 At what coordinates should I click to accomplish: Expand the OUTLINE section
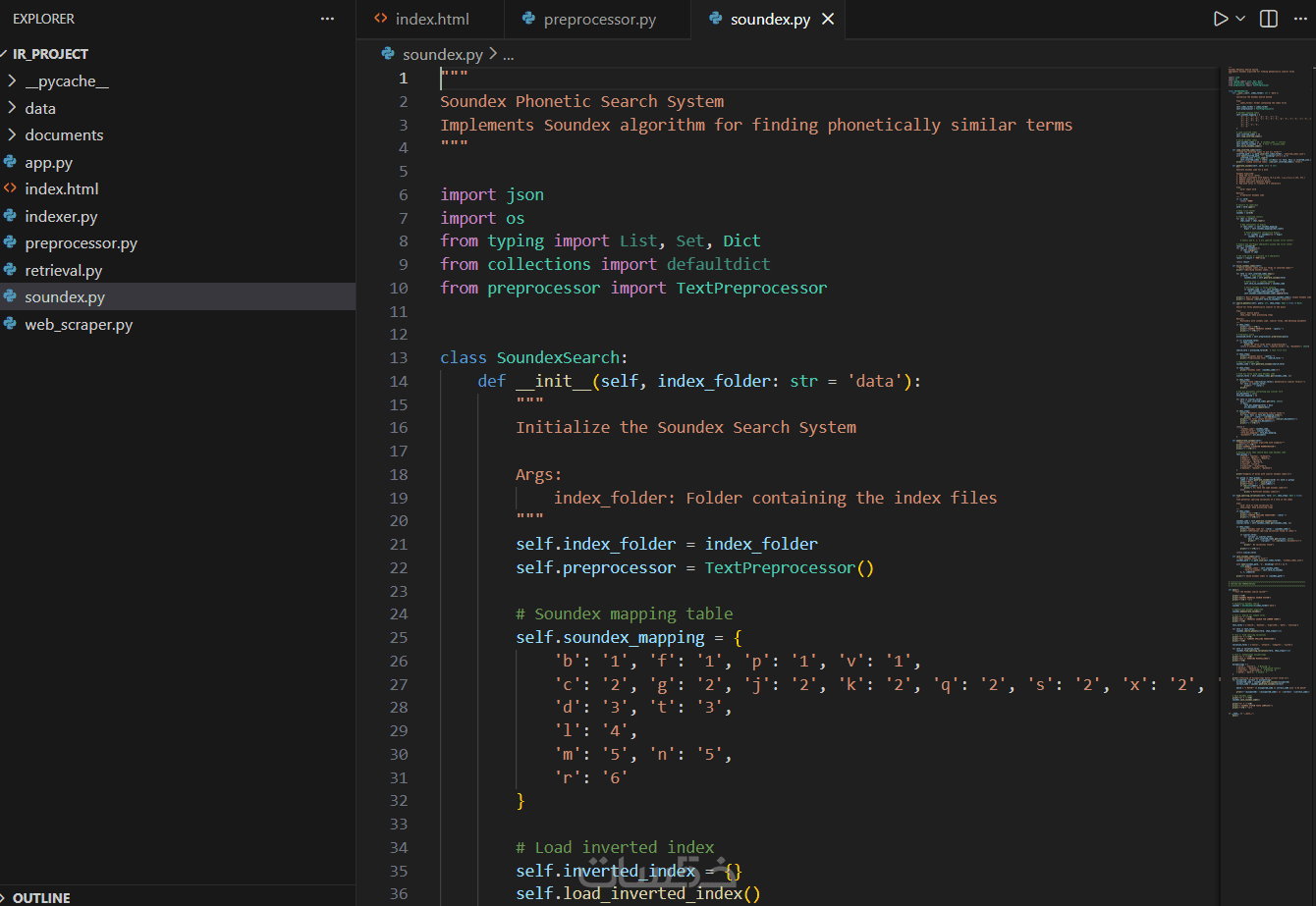41,897
